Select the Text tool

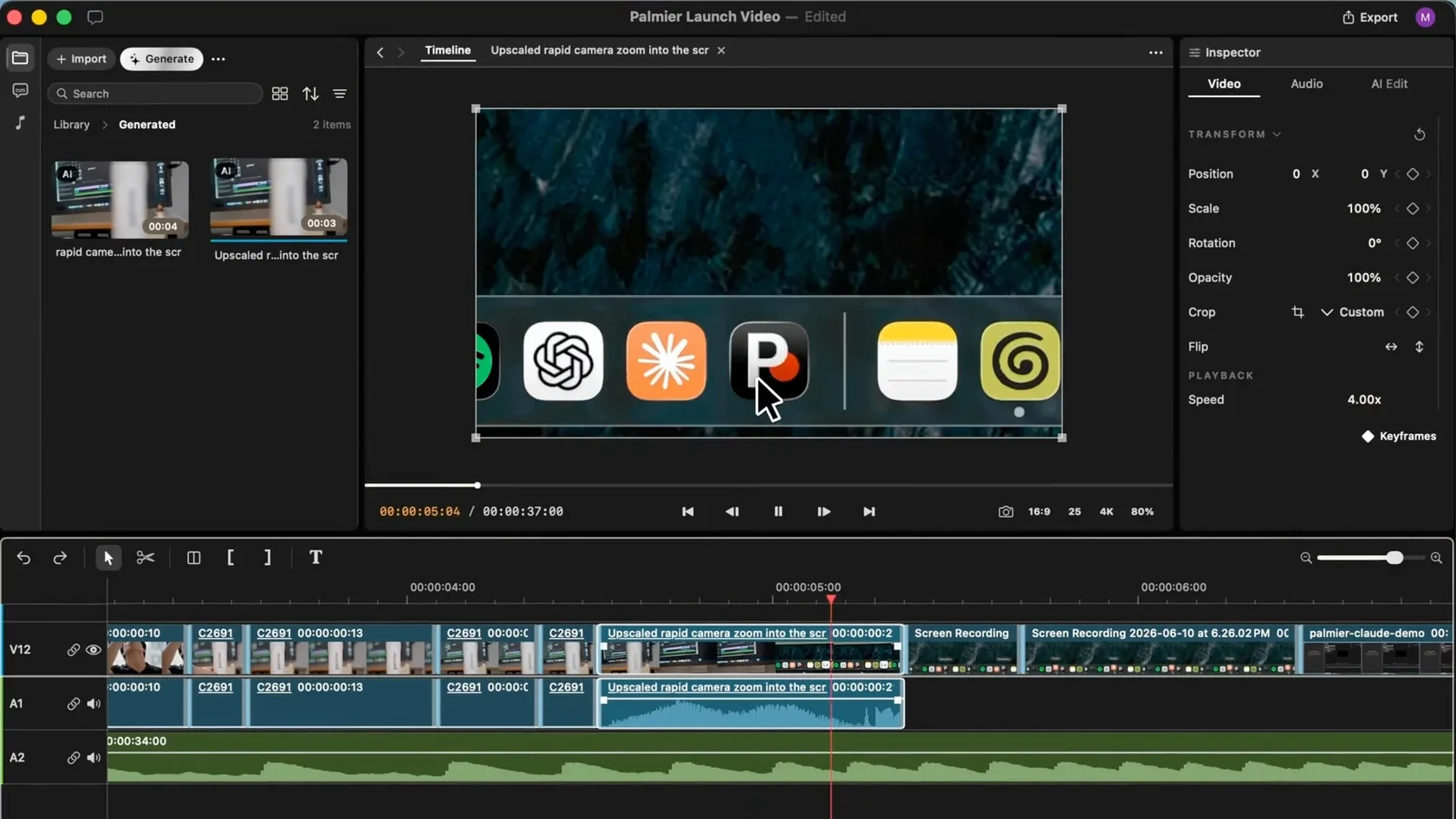315,558
